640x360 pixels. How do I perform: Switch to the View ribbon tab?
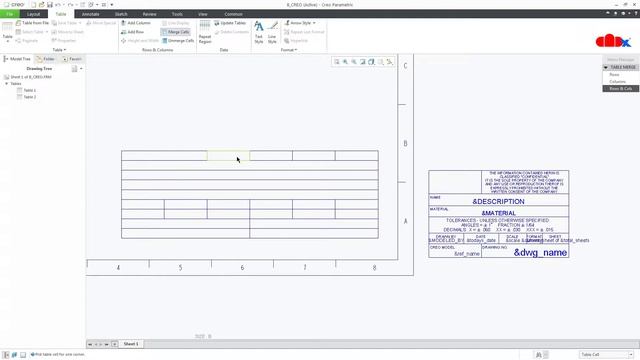[x=202, y=14]
